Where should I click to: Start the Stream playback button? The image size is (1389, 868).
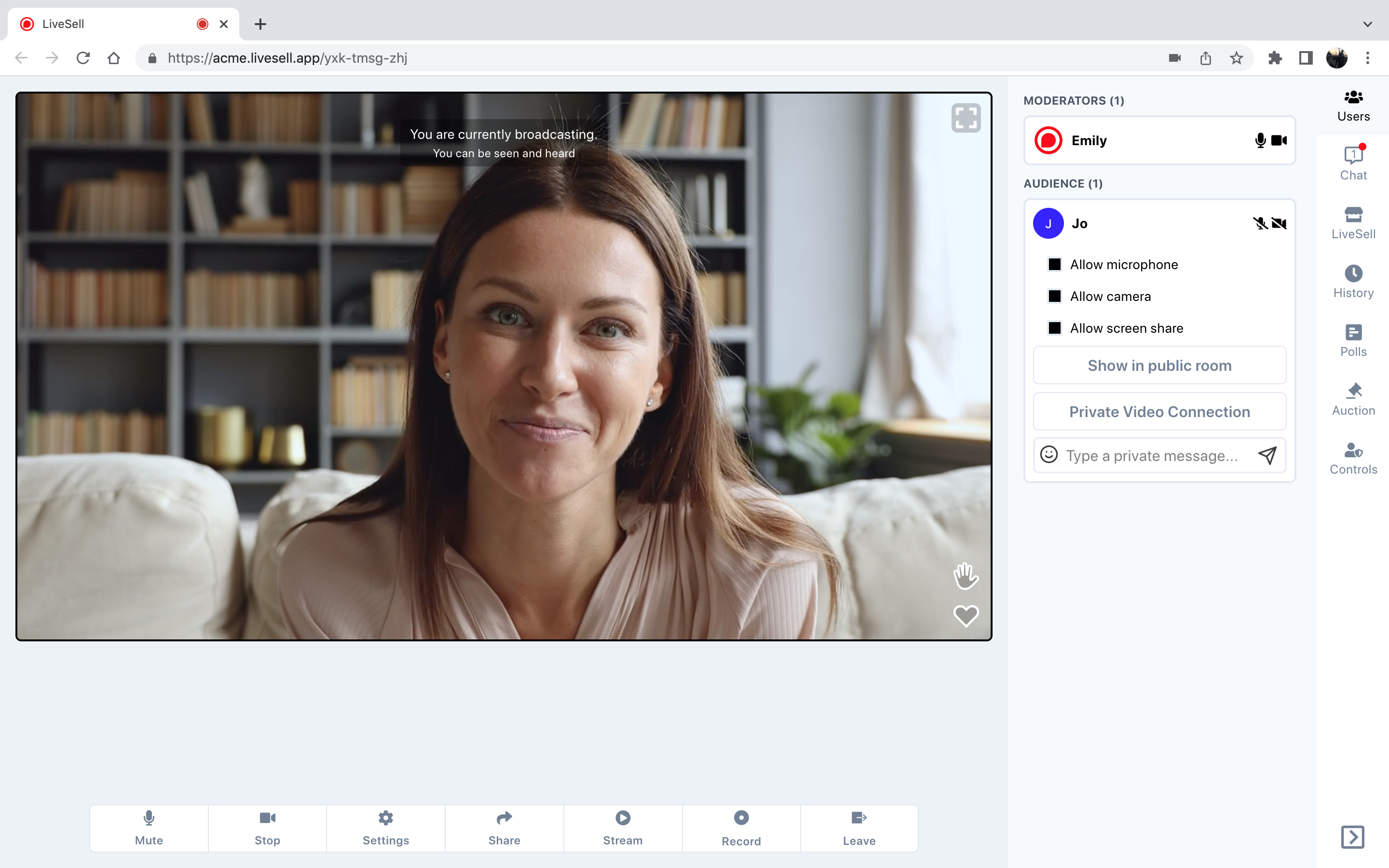623,828
